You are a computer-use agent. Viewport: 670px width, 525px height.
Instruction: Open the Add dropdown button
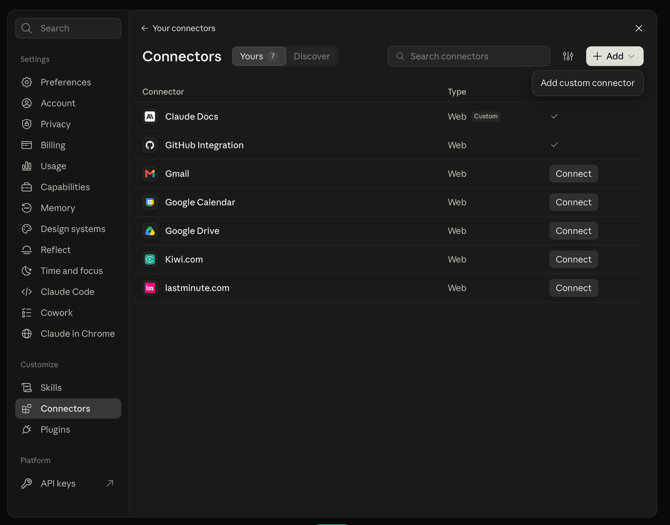pyautogui.click(x=614, y=56)
